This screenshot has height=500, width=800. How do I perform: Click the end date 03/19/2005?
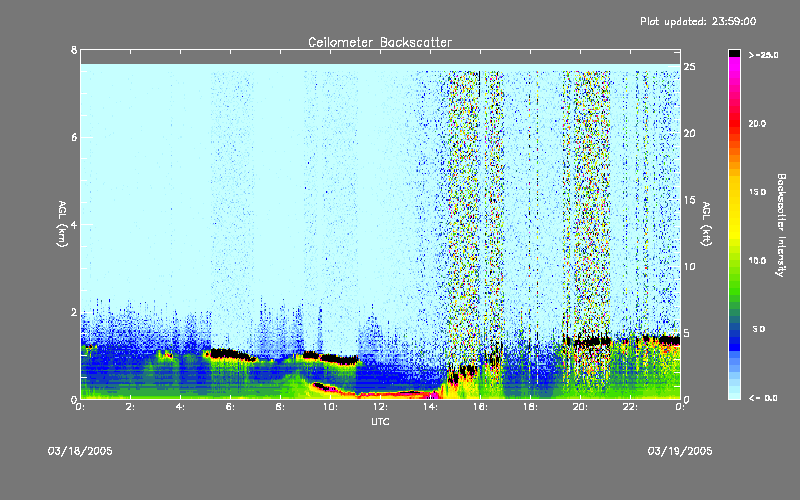(x=680, y=451)
